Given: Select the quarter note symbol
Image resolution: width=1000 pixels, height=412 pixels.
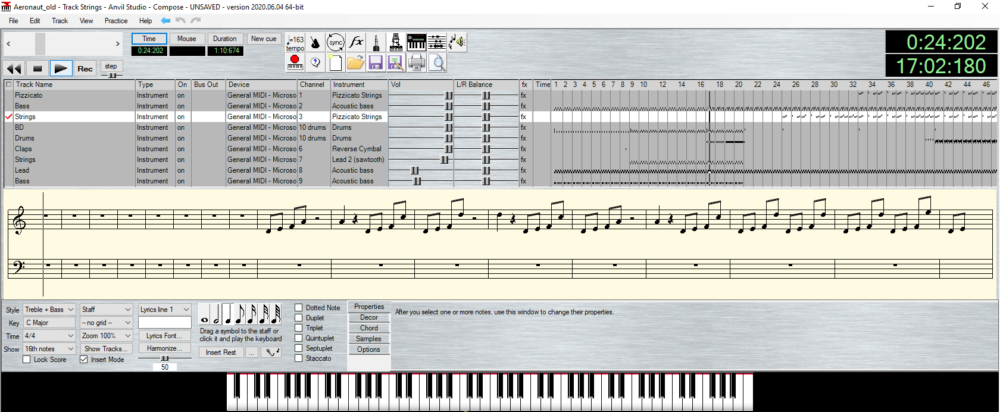Looking at the screenshot, I should (x=228, y=314).
